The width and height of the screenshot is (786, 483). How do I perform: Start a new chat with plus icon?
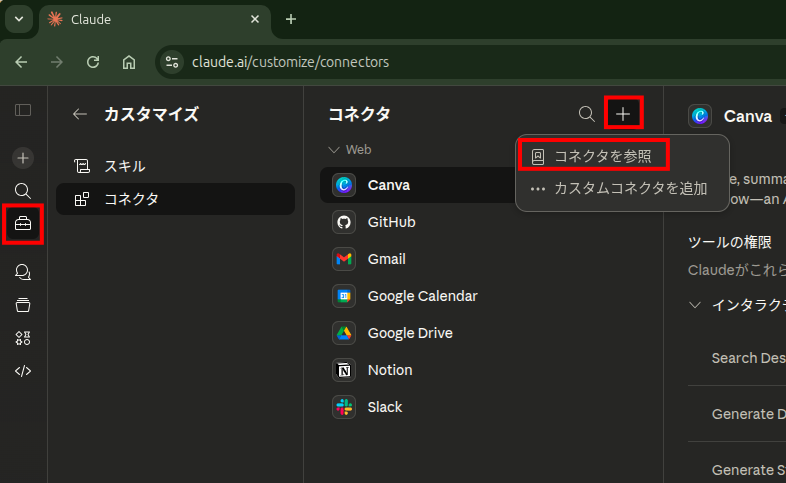(x=23, y=157)
